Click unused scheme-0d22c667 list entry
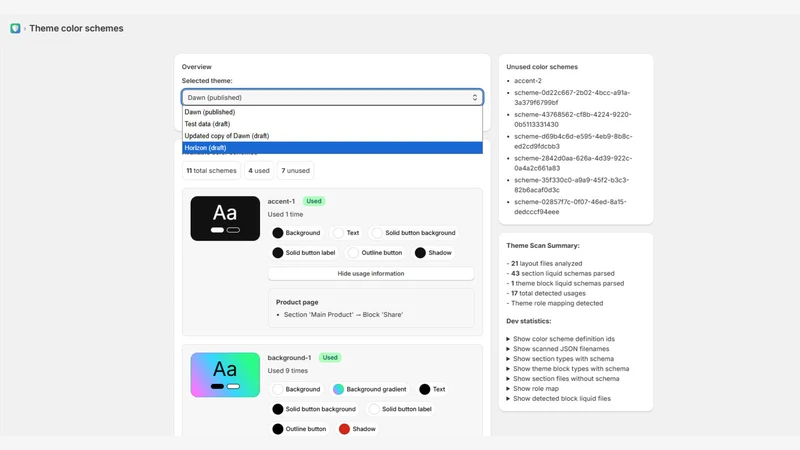 coord(572,97)
